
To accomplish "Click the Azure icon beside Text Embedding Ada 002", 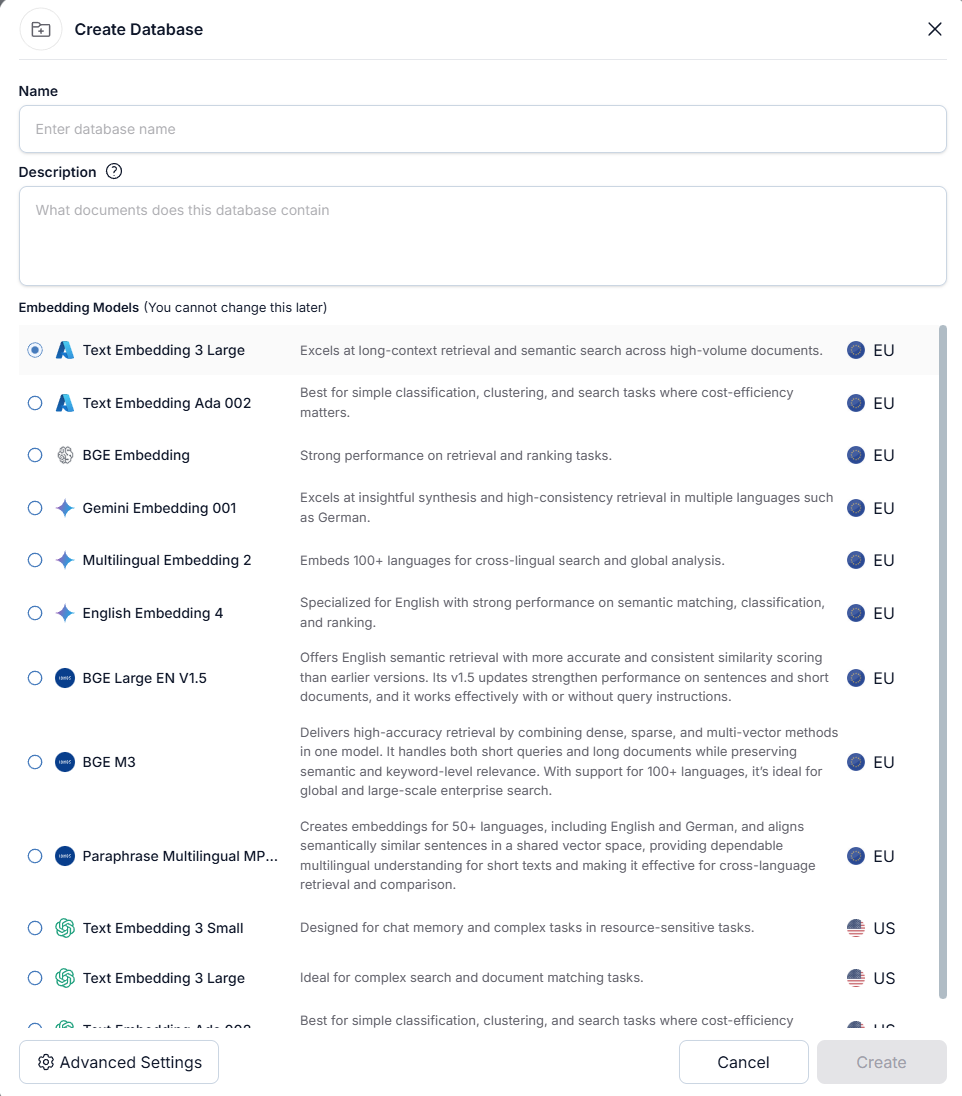I will tap(65, 403).
